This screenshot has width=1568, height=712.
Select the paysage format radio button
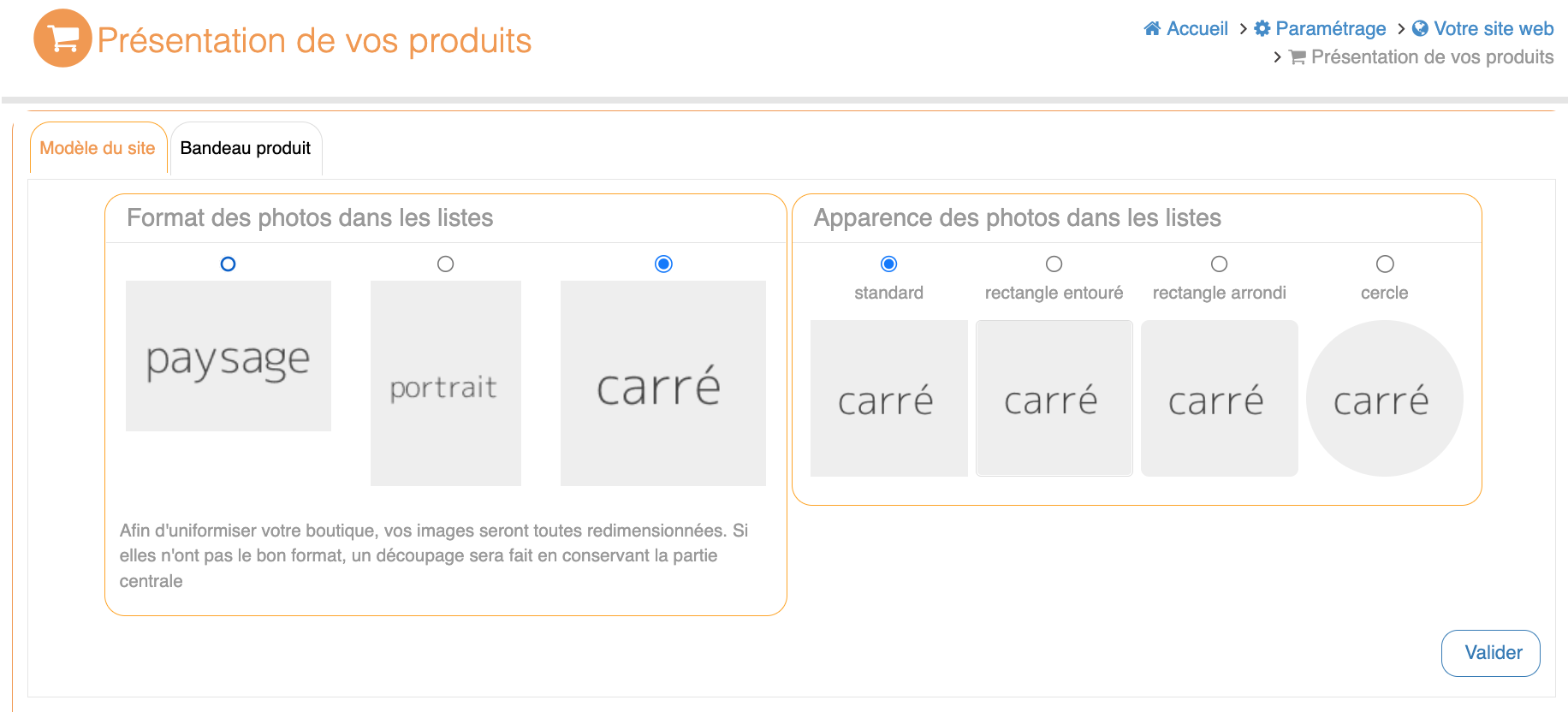228,264
